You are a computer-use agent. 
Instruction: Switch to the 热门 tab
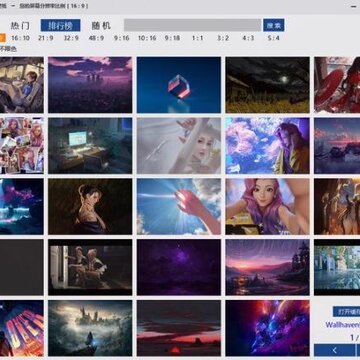[20, 26]
